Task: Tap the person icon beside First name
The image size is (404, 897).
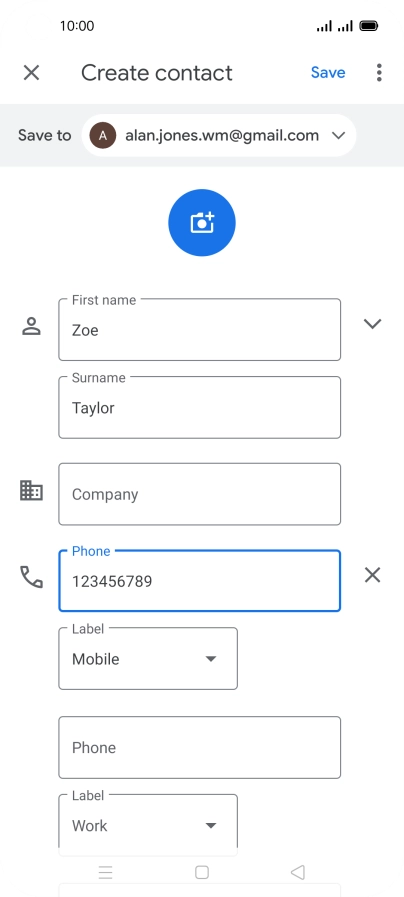Action: tap(31, 326)
